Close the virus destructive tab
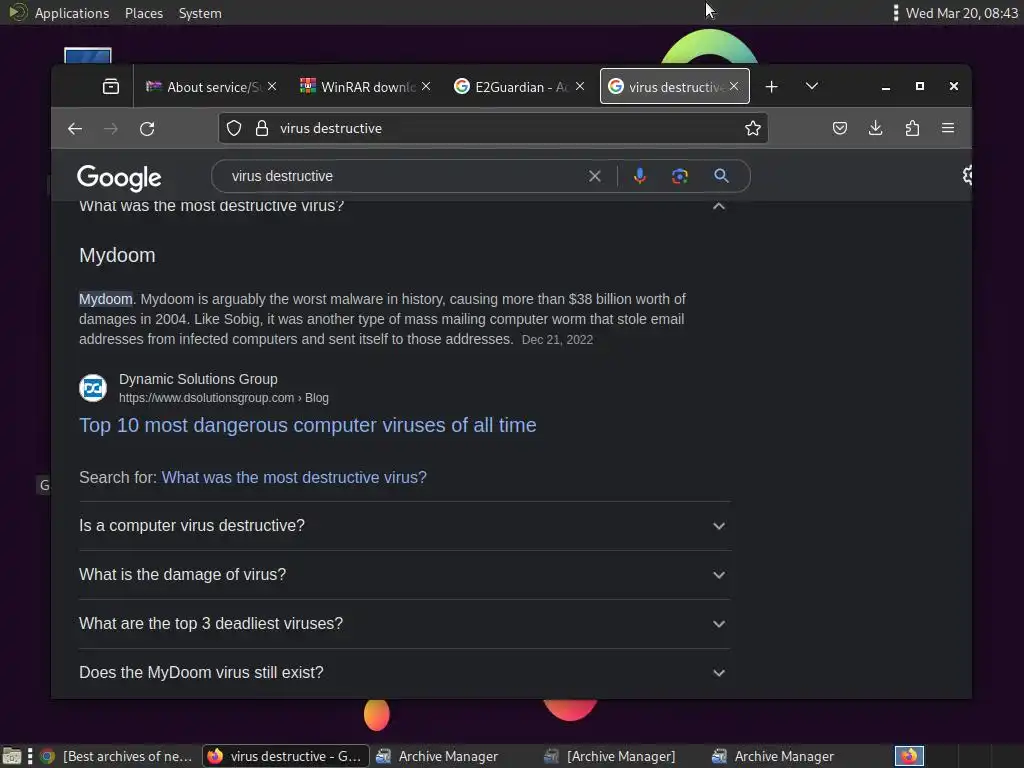1024x768 pixels. 734,86
